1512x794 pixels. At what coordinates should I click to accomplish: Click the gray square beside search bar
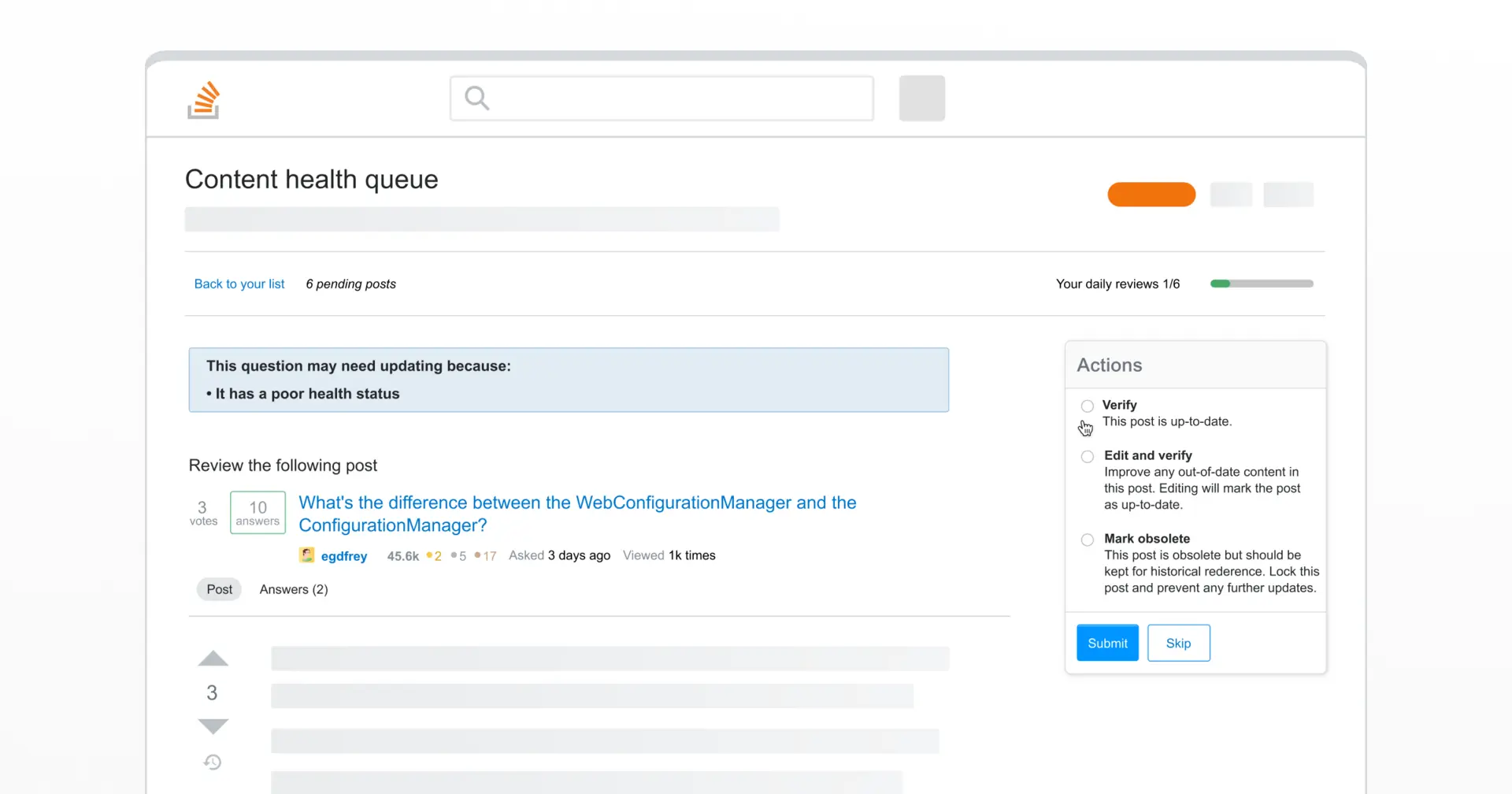click(x=922, y=98)
